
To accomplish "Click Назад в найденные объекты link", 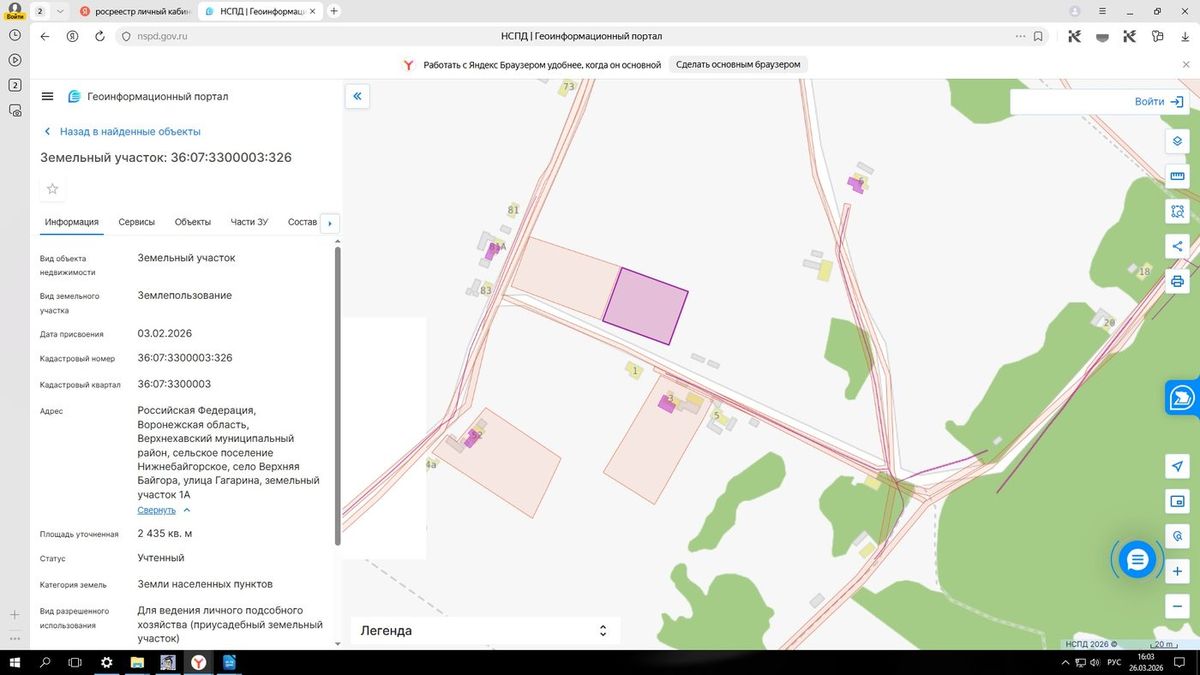I will tap(121, 131).
